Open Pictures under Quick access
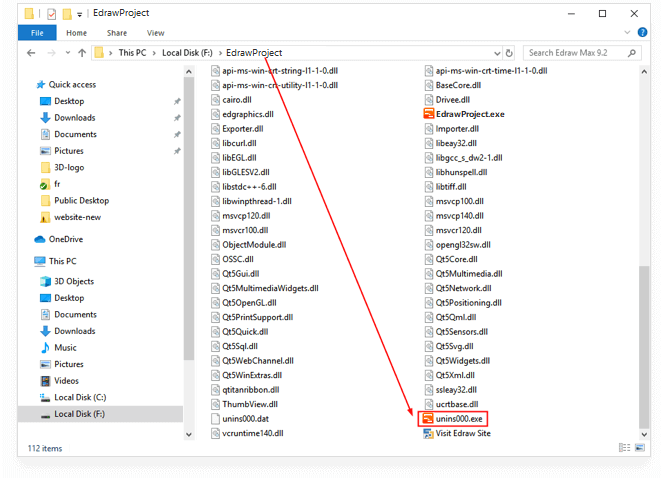661x478 pixels. coord(62,150)
